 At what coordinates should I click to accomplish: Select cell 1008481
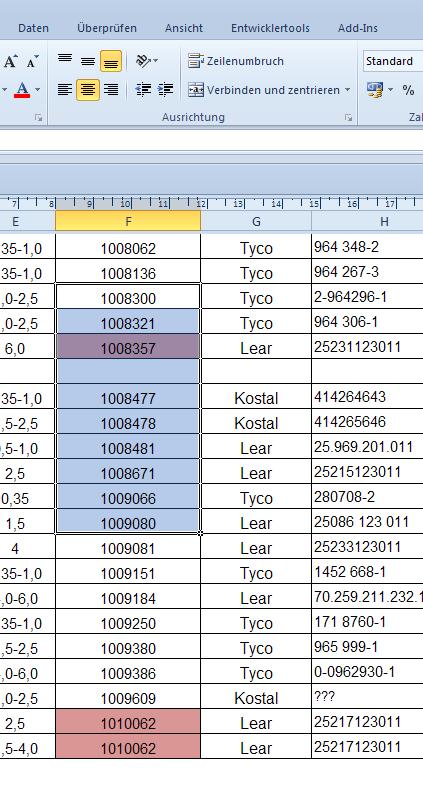pos(128,447)
